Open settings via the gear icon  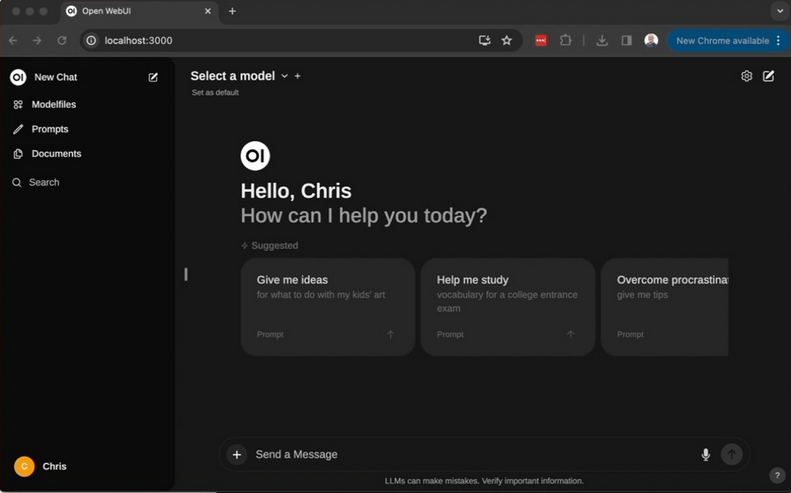tap(747, 76)
